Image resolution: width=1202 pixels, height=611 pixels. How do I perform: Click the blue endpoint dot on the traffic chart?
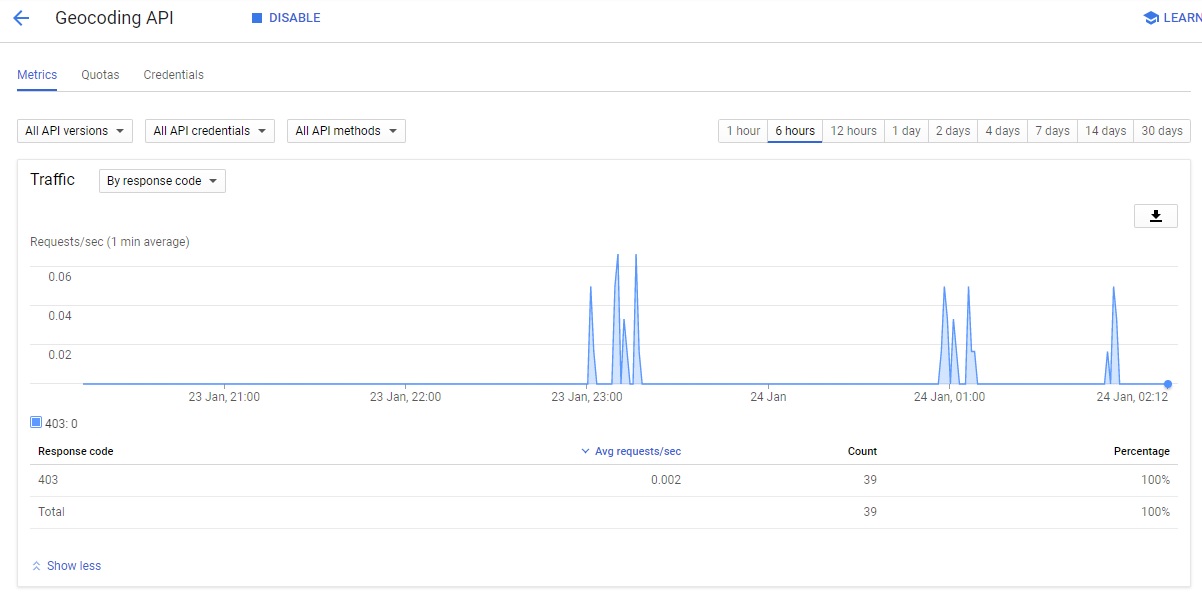(x=1167, y=383)
